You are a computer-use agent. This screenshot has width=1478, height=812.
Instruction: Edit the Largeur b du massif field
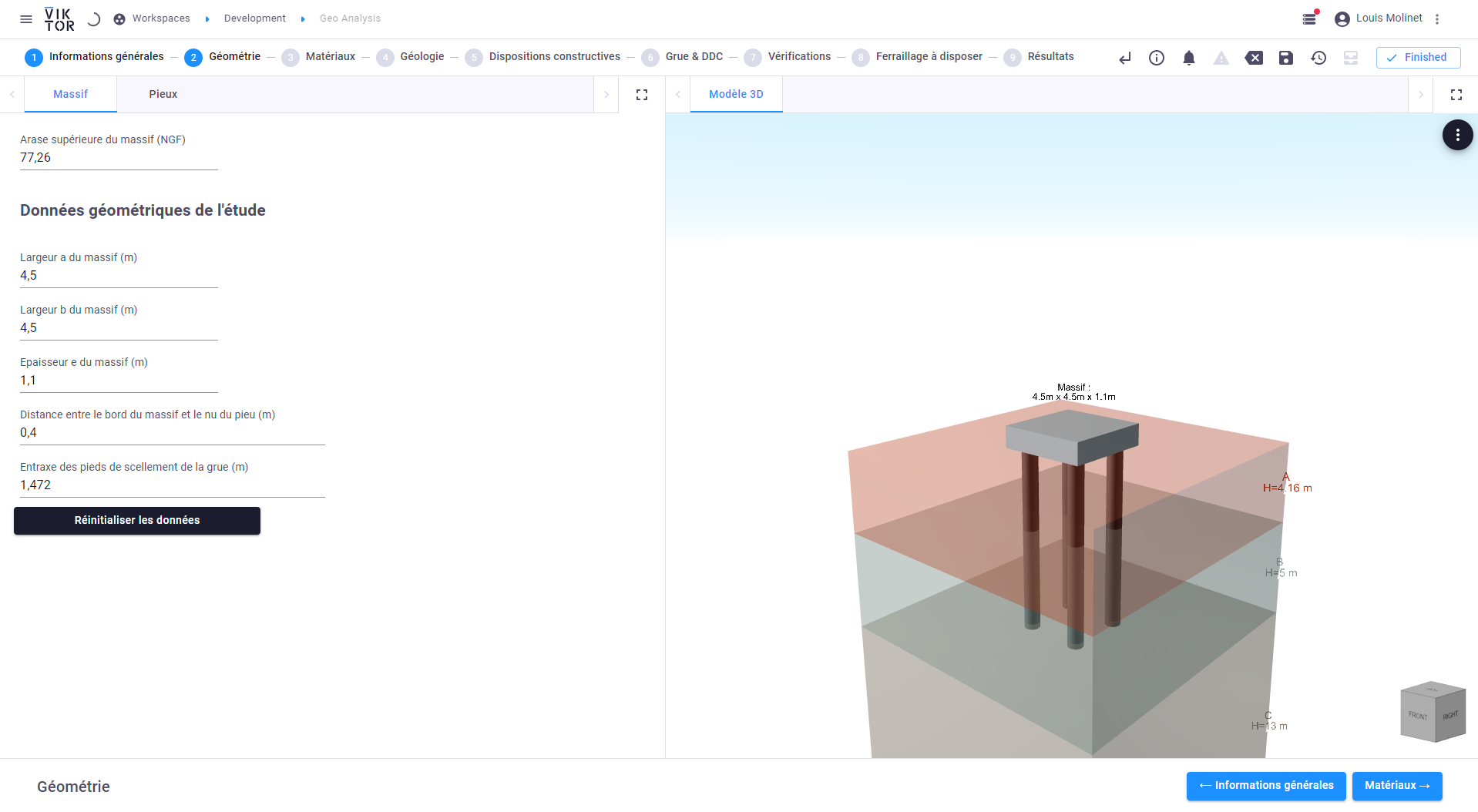[x=119, y=328]
